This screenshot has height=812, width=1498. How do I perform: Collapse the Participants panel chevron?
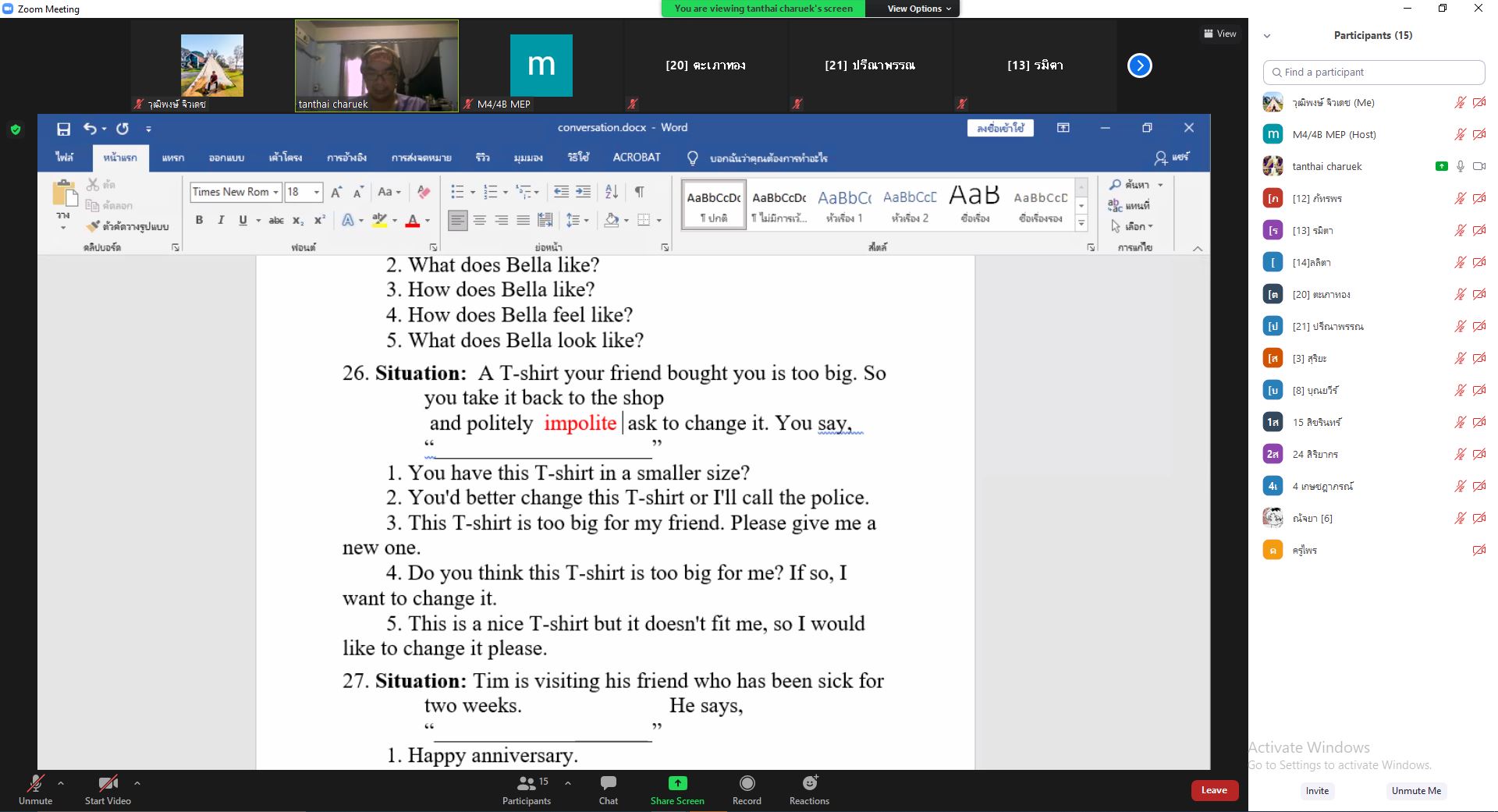pos(1267,36)
